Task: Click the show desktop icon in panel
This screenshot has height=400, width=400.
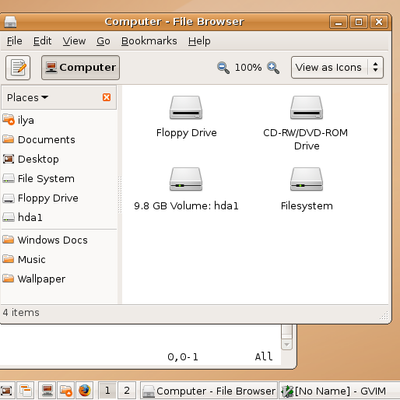Action: point(7,390)
